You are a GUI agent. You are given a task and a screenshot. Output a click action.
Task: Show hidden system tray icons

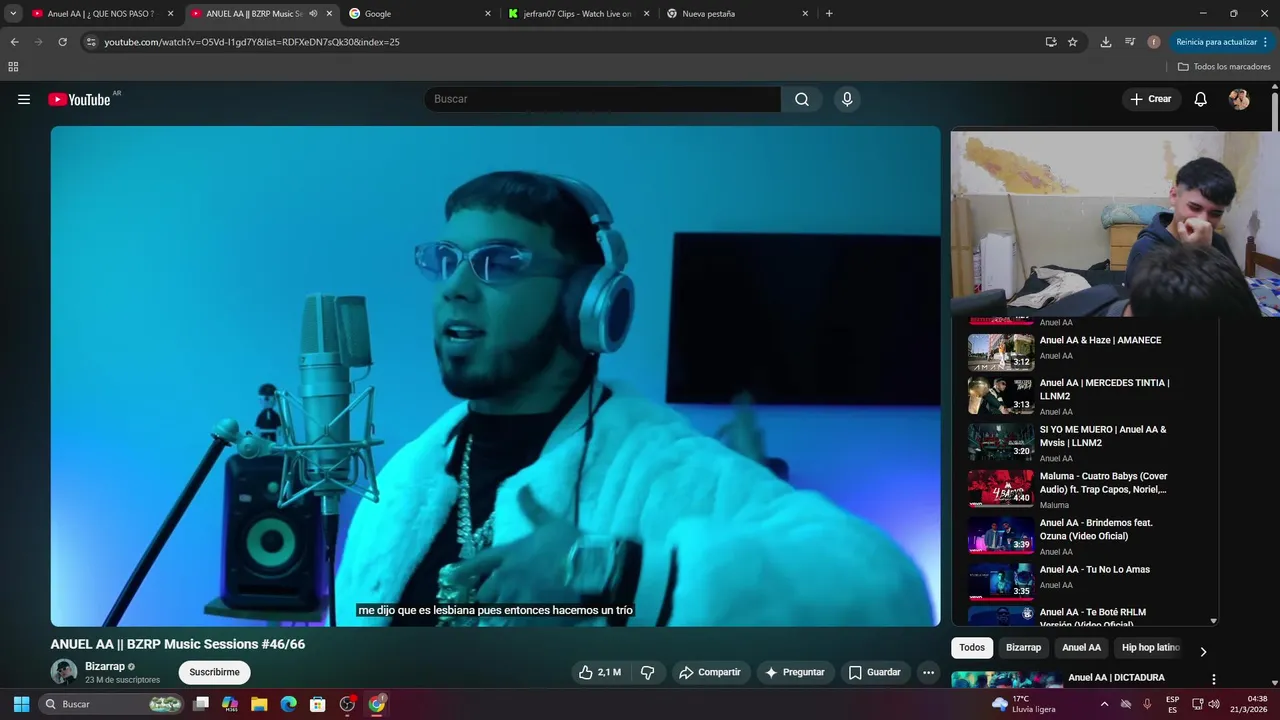pos(1104,704)
